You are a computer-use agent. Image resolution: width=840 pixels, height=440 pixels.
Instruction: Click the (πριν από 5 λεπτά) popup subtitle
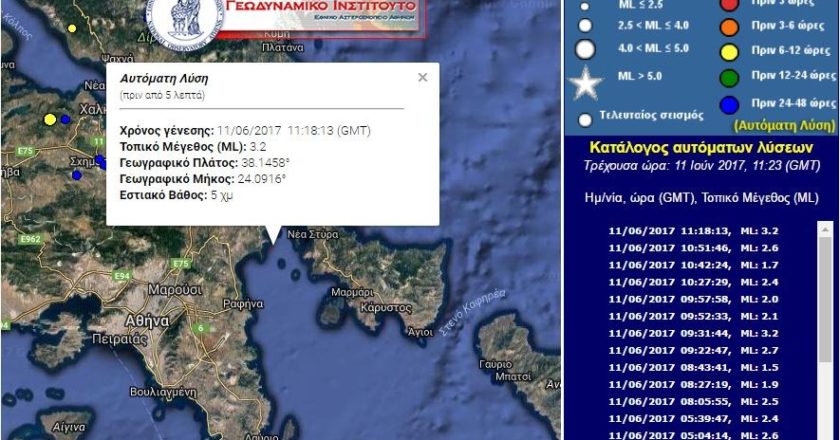point(162,95)
